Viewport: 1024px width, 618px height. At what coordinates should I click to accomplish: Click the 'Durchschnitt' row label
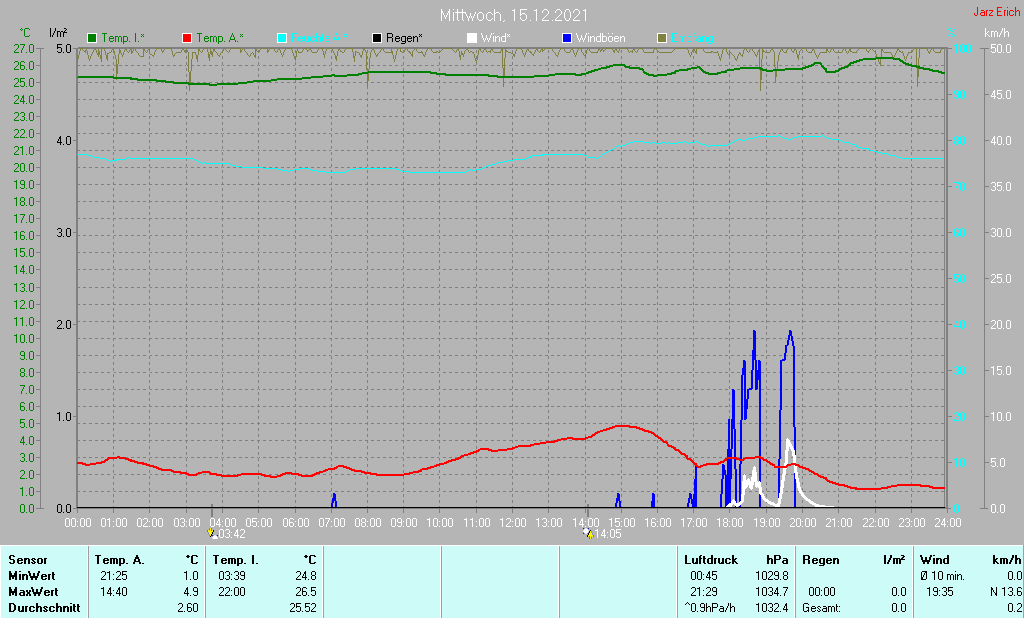pyautogui.click(x=44, y=607)
